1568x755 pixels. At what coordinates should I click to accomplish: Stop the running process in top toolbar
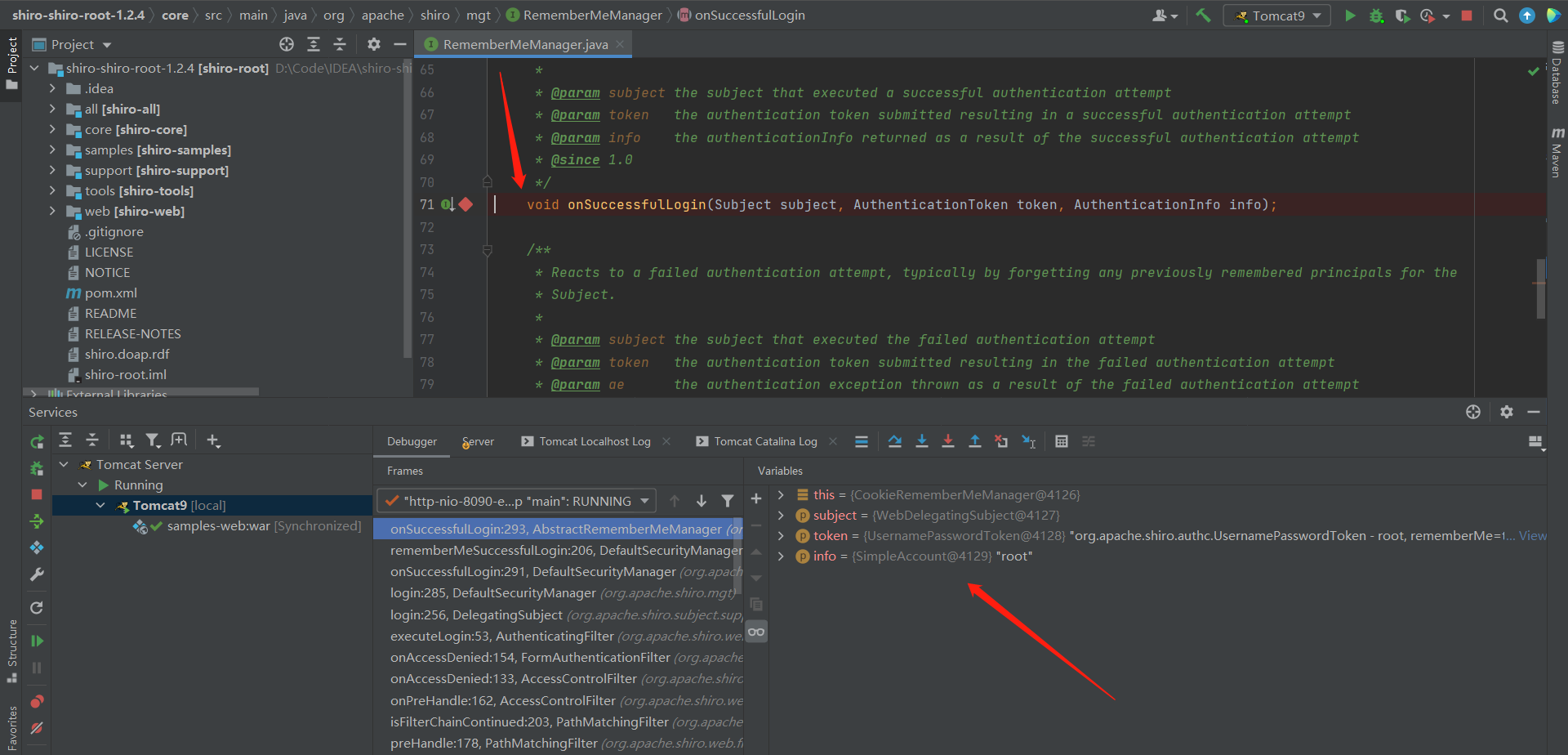(1467, 16)
